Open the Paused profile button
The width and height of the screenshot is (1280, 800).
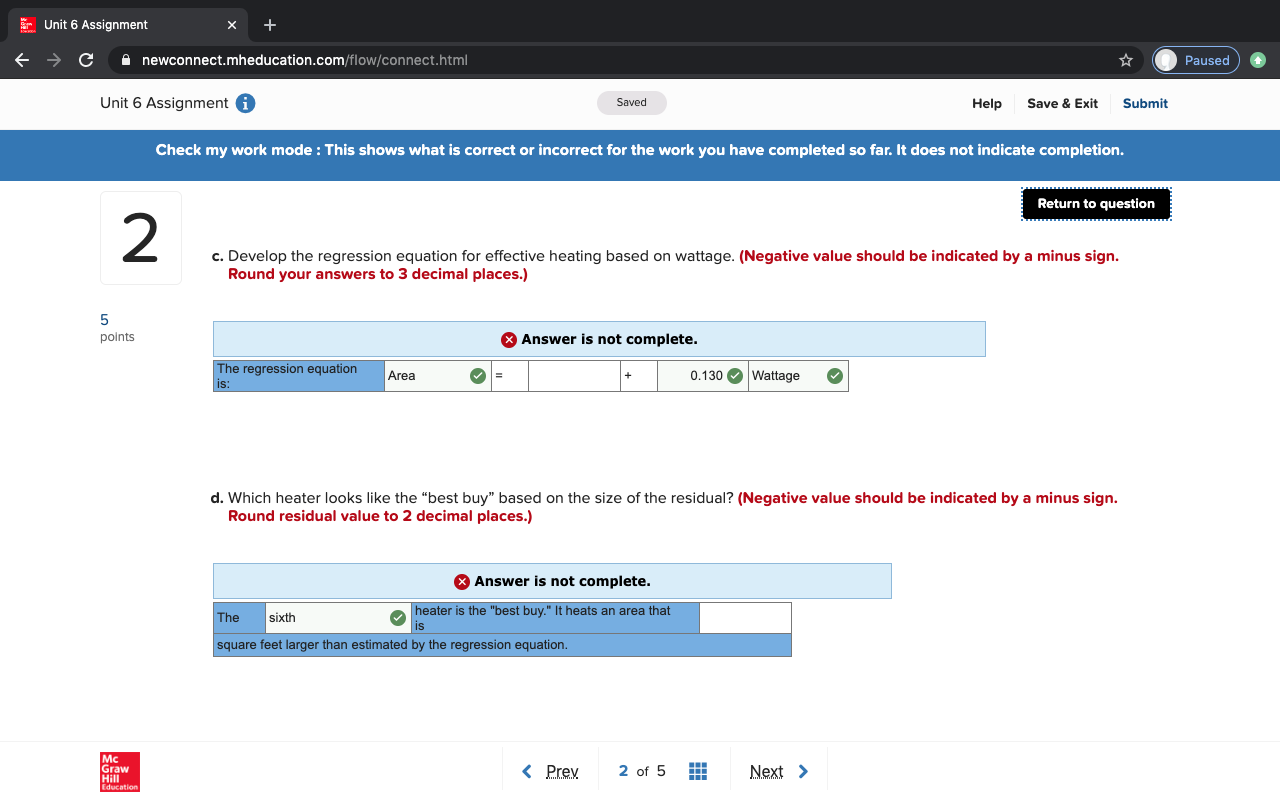click(x=1196, y=60)
